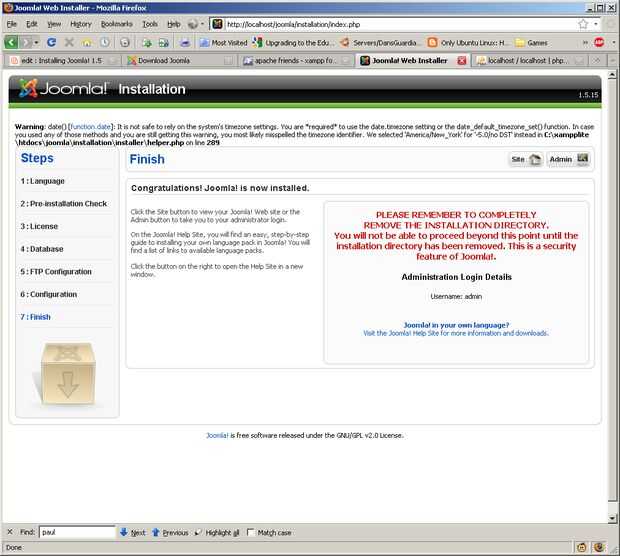
Task: Toggle Highlight all in find bar
Action: (217, 532)
